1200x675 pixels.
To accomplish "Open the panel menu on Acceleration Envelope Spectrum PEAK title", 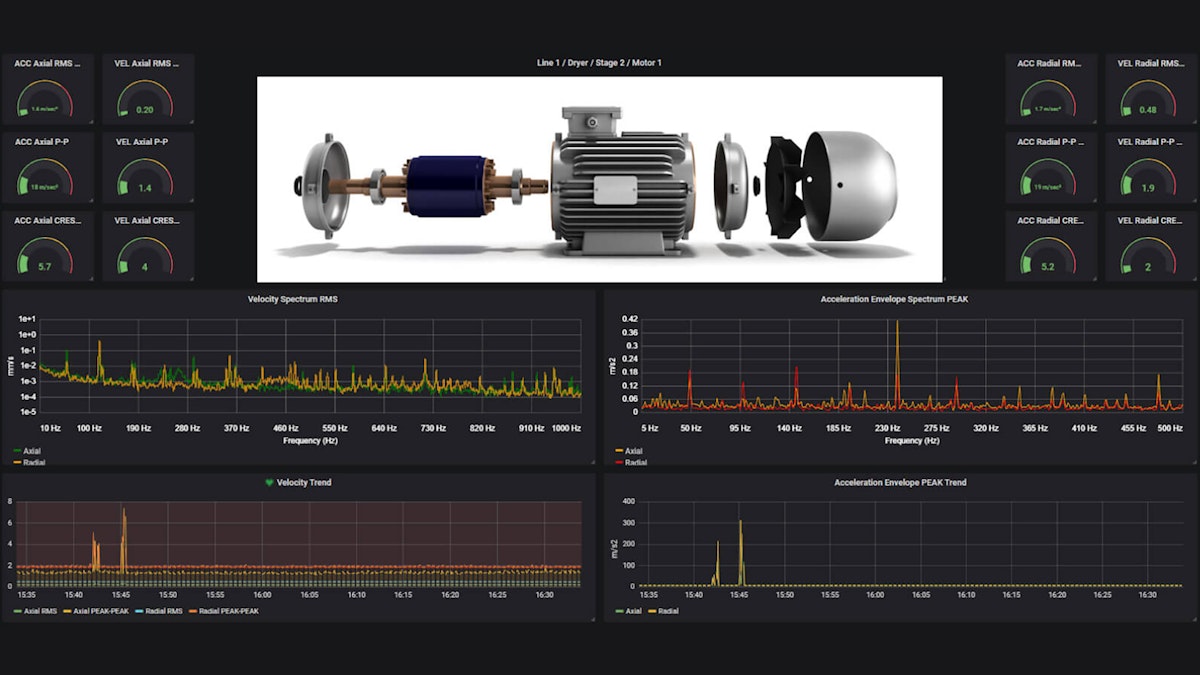I will tap(894, 297).
